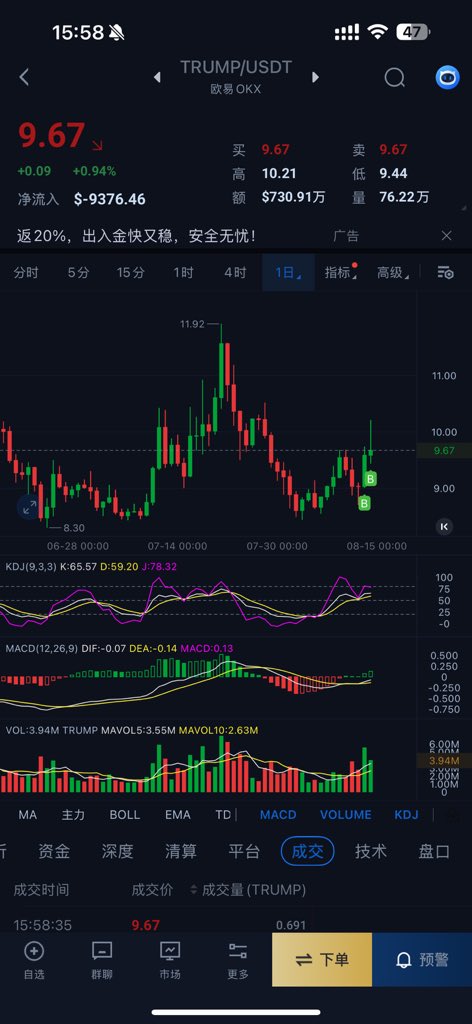Tap the KDJ(9,3,3) indicator label
Viewport: 472px width, 1024px height.
click(31, 566)
